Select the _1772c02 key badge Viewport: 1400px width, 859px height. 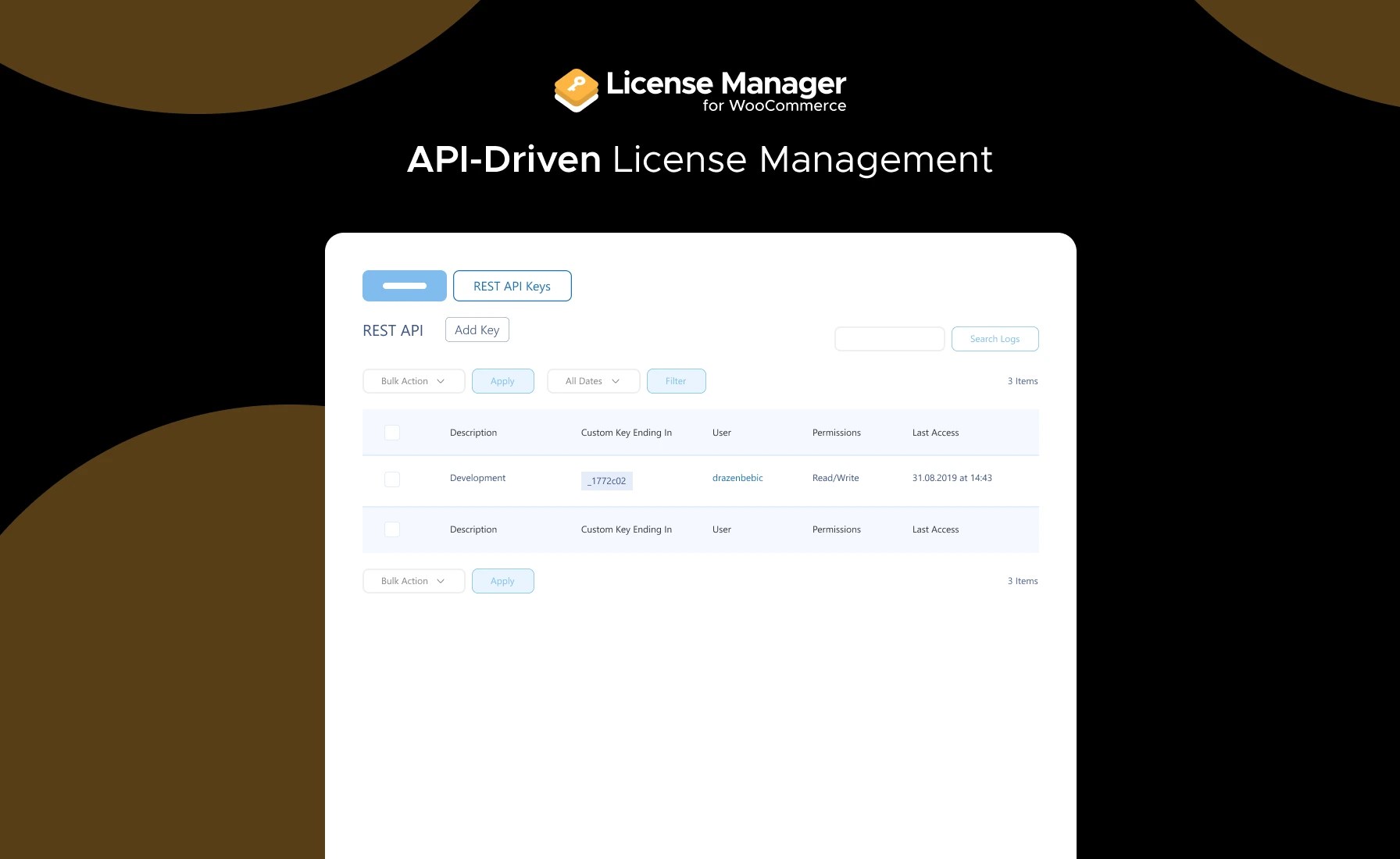607,481
